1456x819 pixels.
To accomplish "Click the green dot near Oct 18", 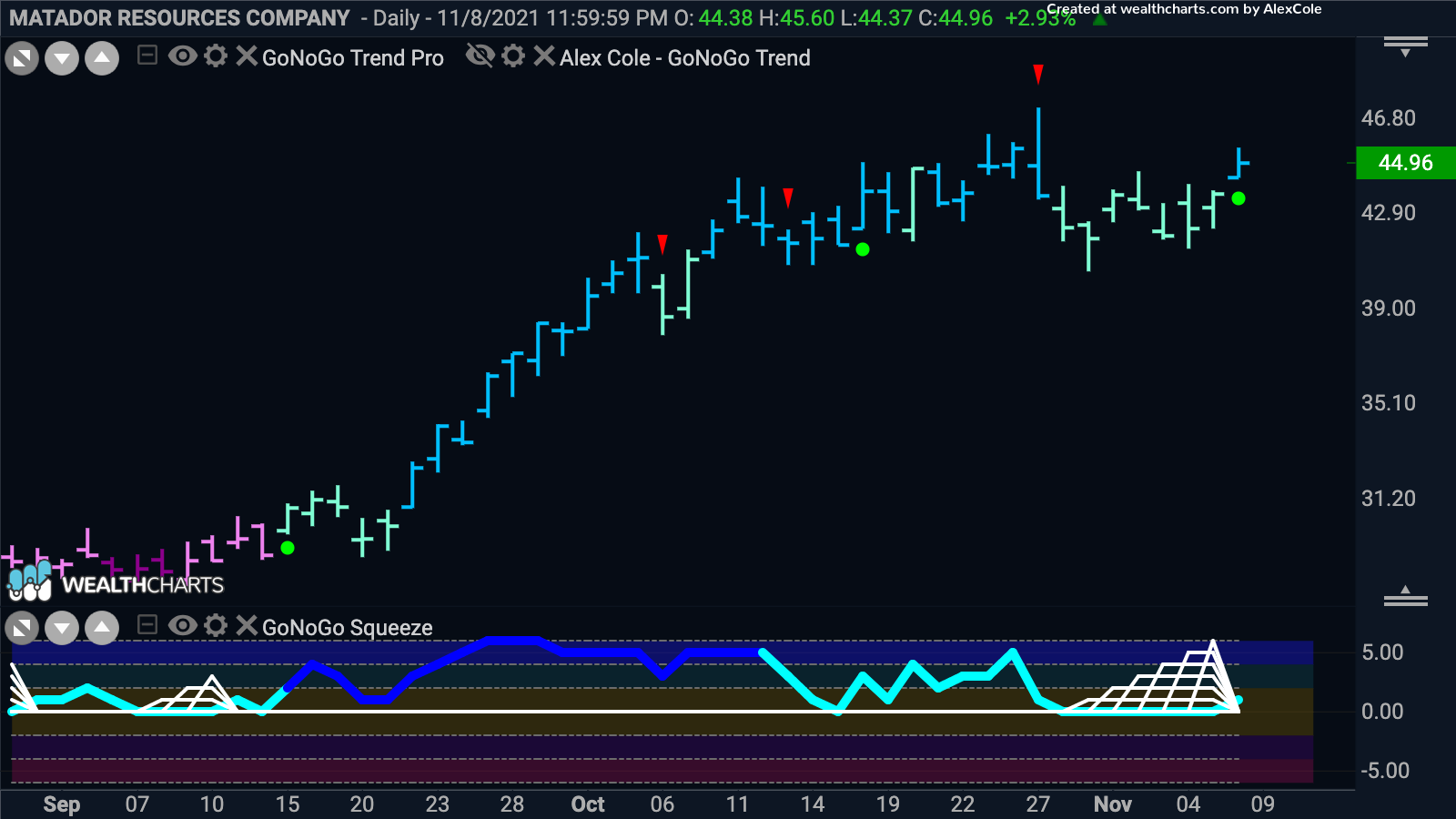I will pos(863,249).
